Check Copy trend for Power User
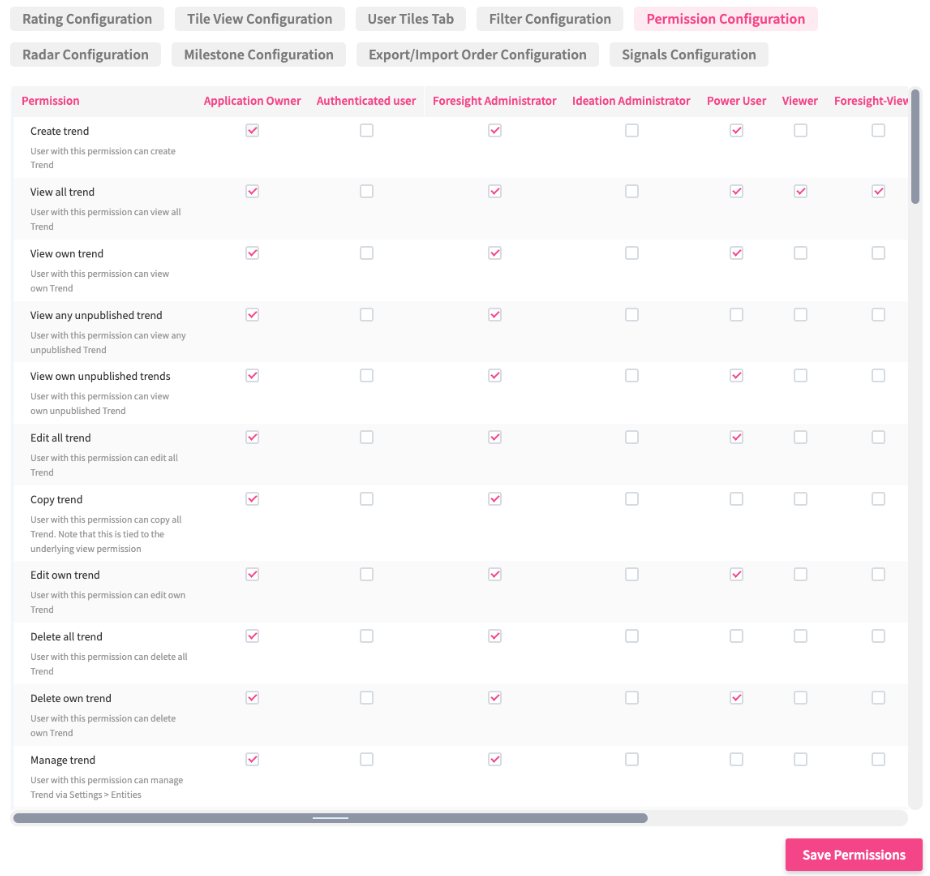 click(737, 498)
